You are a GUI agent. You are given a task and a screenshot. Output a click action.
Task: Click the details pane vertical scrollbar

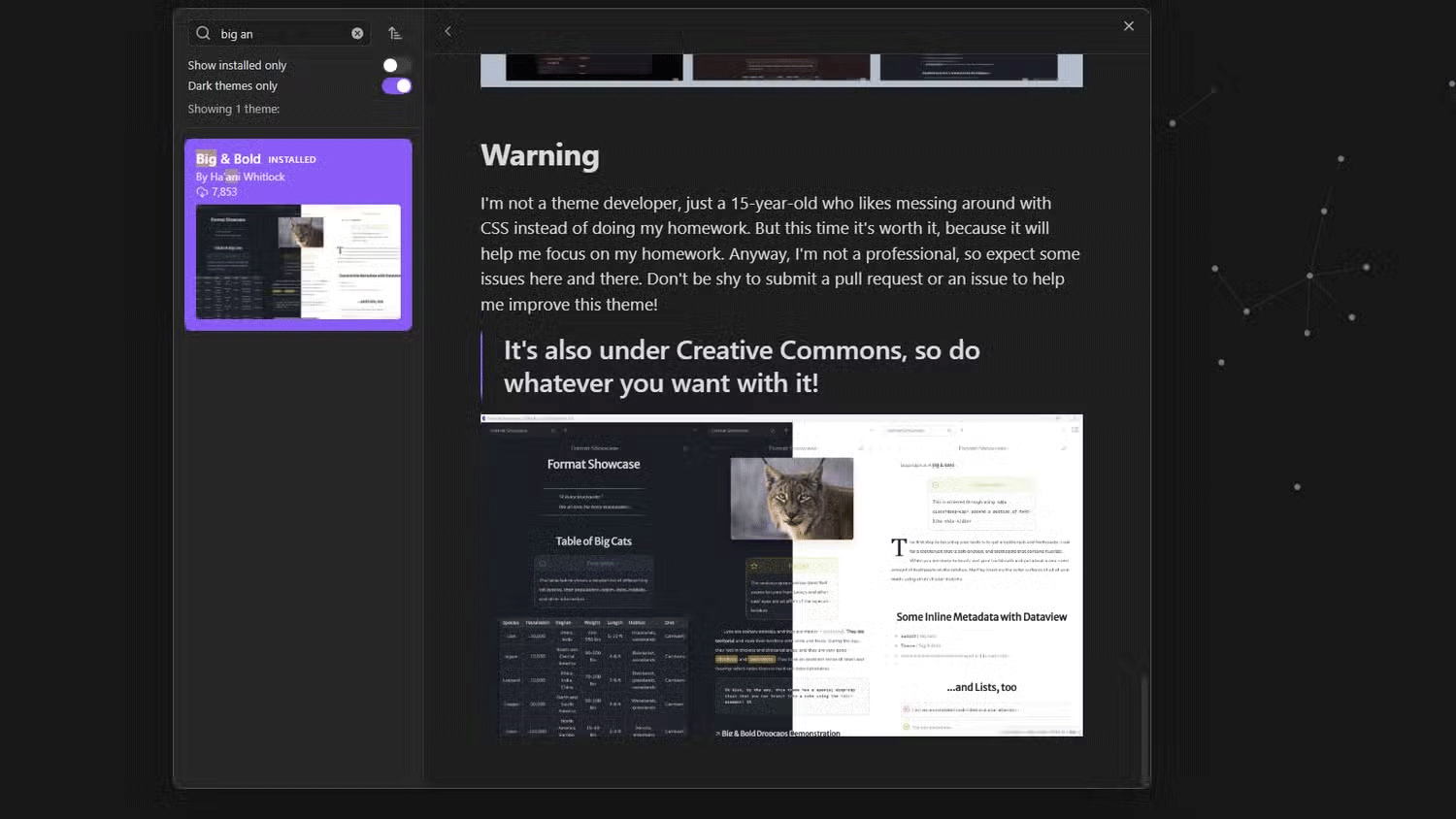pos(1144,718)
